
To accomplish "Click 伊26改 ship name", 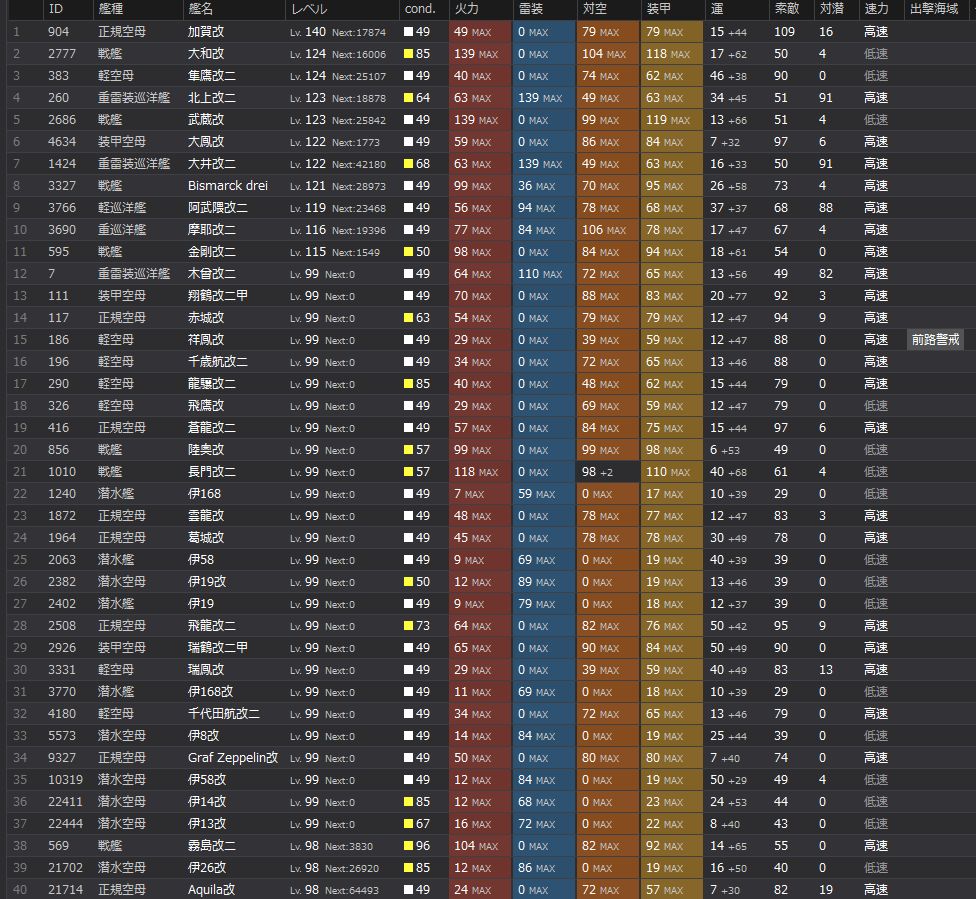I will [x=207, y=868].
